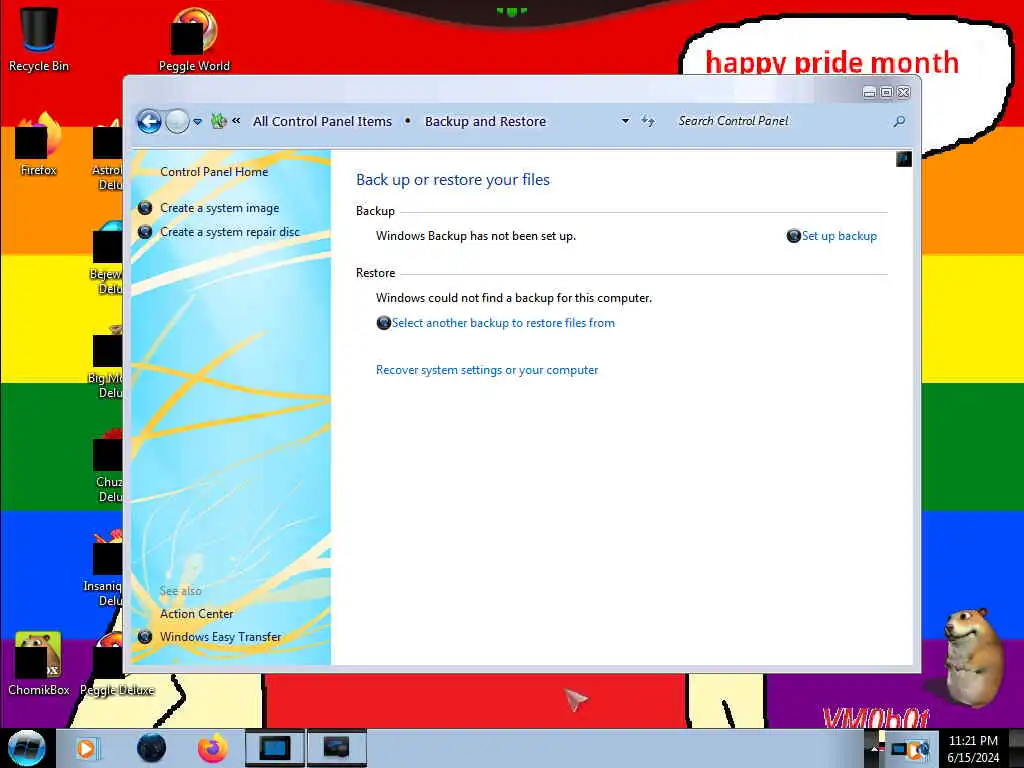Select the Peggle World desktop shortcut
The width and height of the screenshot is (1024, 768).
194,39
